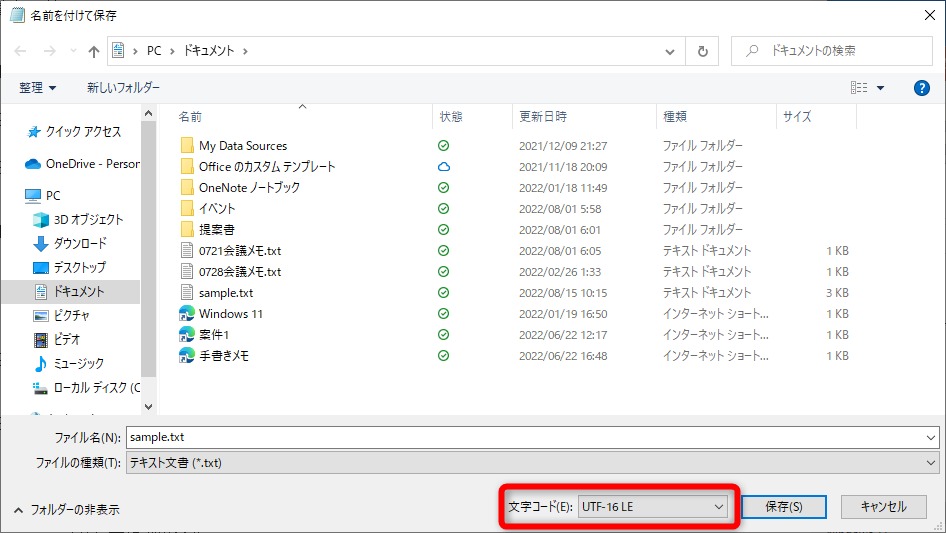The width and height of the screenshot is (946, 533).
Task: Select ローカル ディスク in the sidebar
Action: click(86, 388)
